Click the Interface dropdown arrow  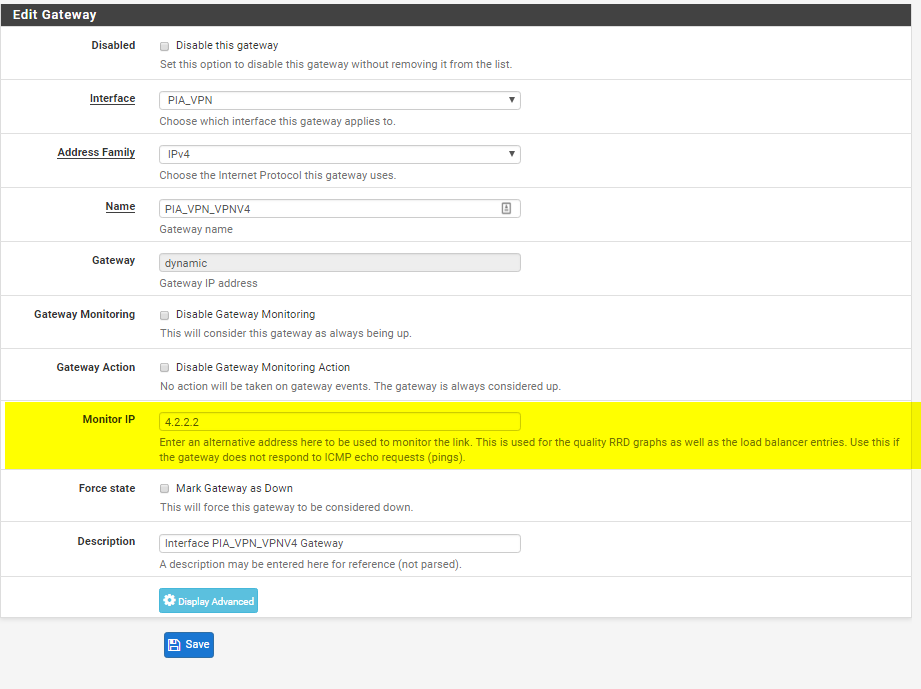tap(512, 100)
